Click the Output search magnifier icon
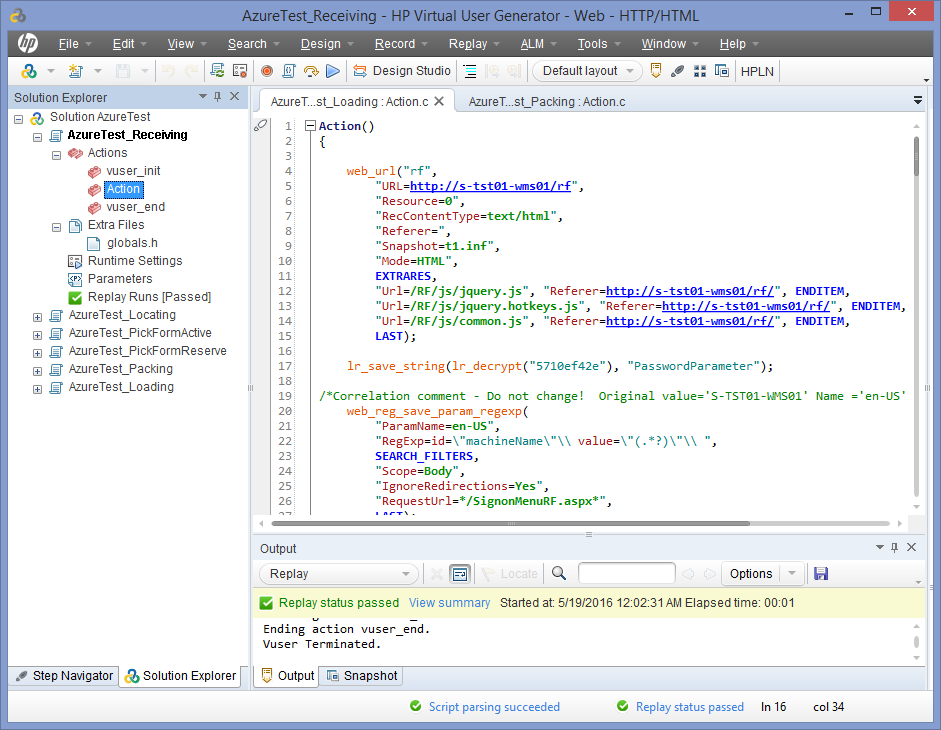 [x=559, y=573]
